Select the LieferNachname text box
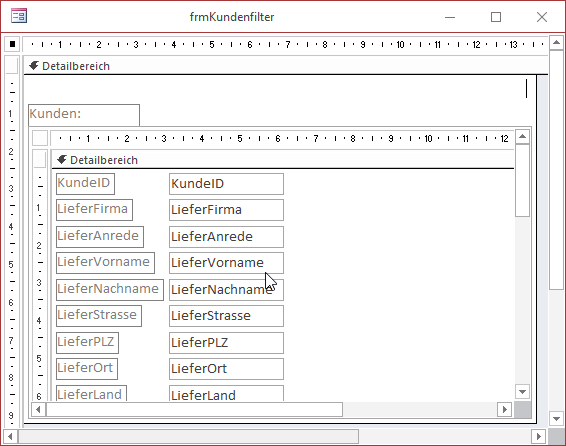Image resolution: width=566 pixels, height=446 pixels. point(226,290)
